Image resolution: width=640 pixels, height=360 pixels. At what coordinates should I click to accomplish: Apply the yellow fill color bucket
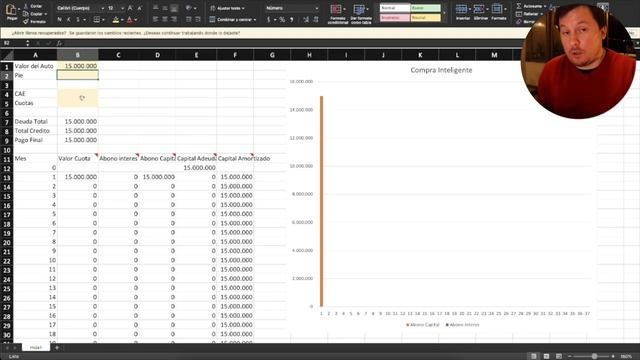point(116,20)
